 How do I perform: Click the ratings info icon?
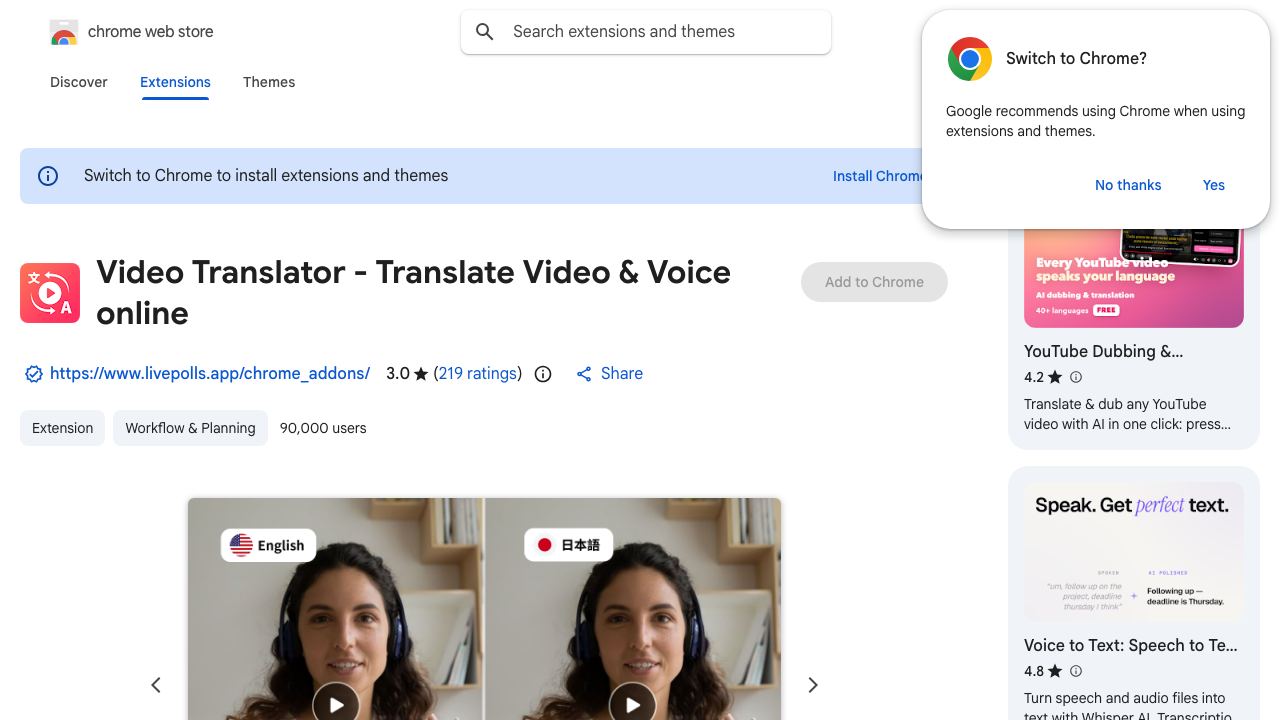pos(543,374)
